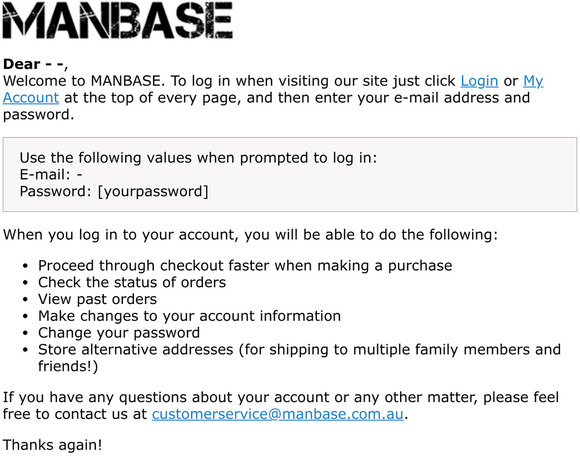Click 'View past orders' list item
This screenshot has height=456, width=580.
pos(97,299)
